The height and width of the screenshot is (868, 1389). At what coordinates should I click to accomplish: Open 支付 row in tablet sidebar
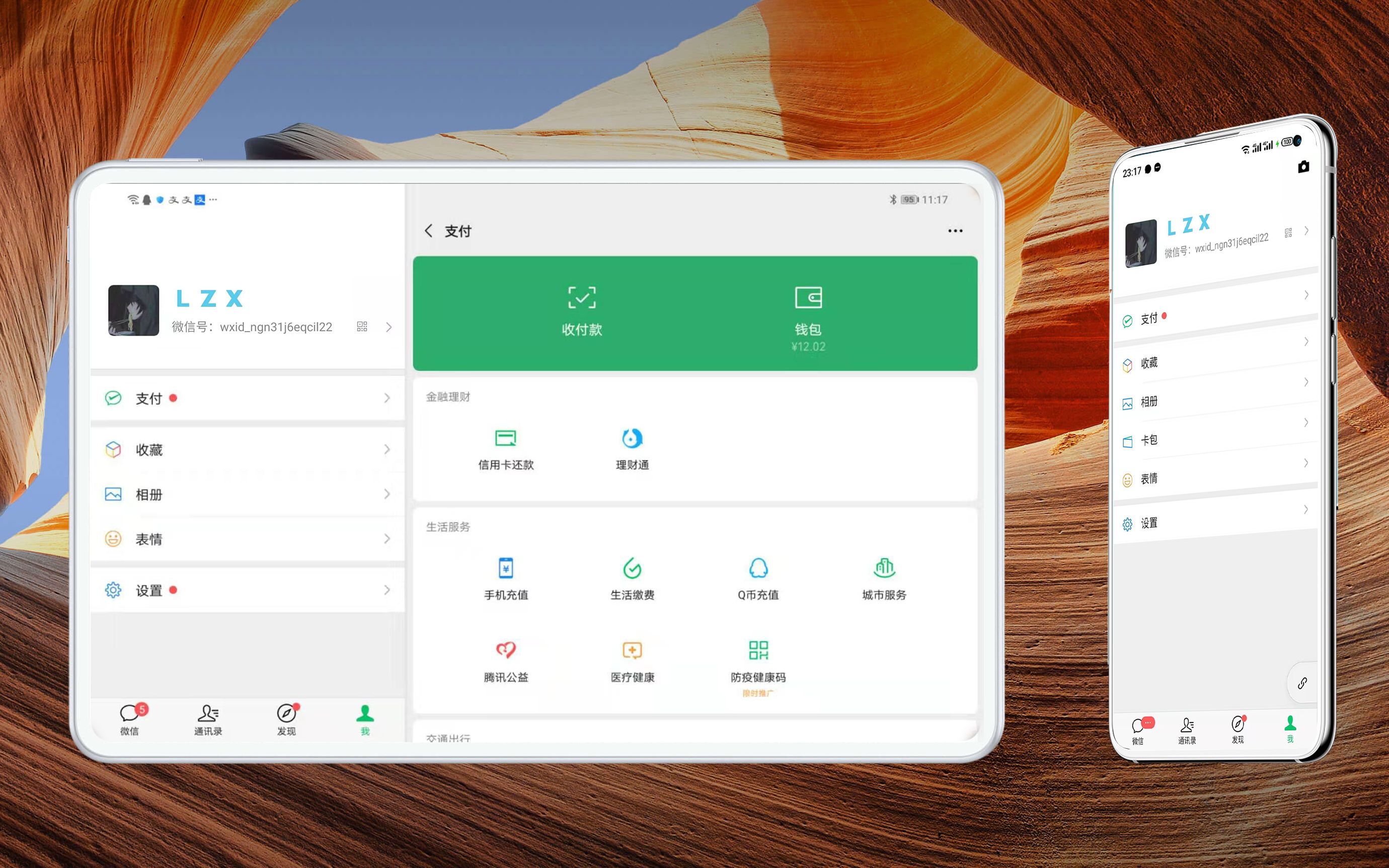pos(248,399)
